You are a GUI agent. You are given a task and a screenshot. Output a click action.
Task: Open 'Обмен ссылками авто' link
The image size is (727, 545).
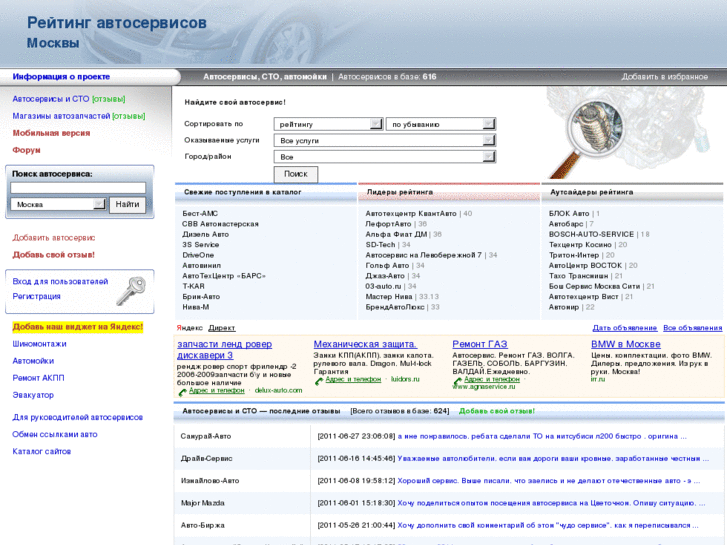(55, 434)
